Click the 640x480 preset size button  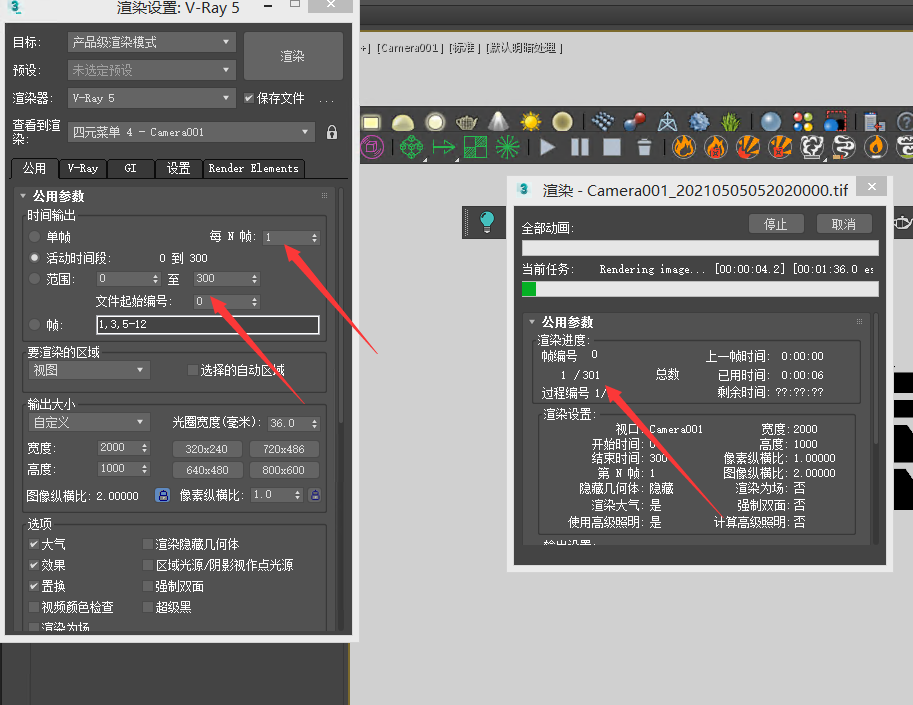coord(206,469)
